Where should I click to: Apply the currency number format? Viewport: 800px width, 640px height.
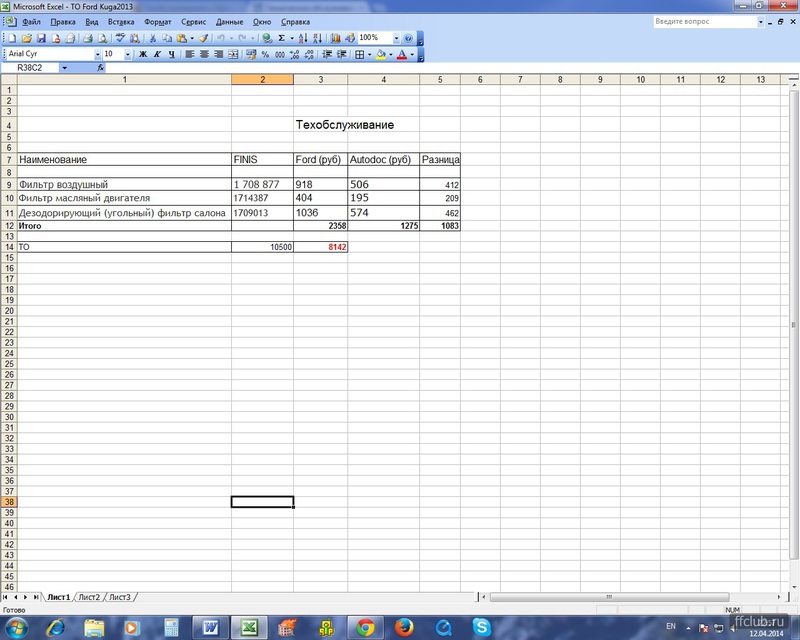pos(251,54)
